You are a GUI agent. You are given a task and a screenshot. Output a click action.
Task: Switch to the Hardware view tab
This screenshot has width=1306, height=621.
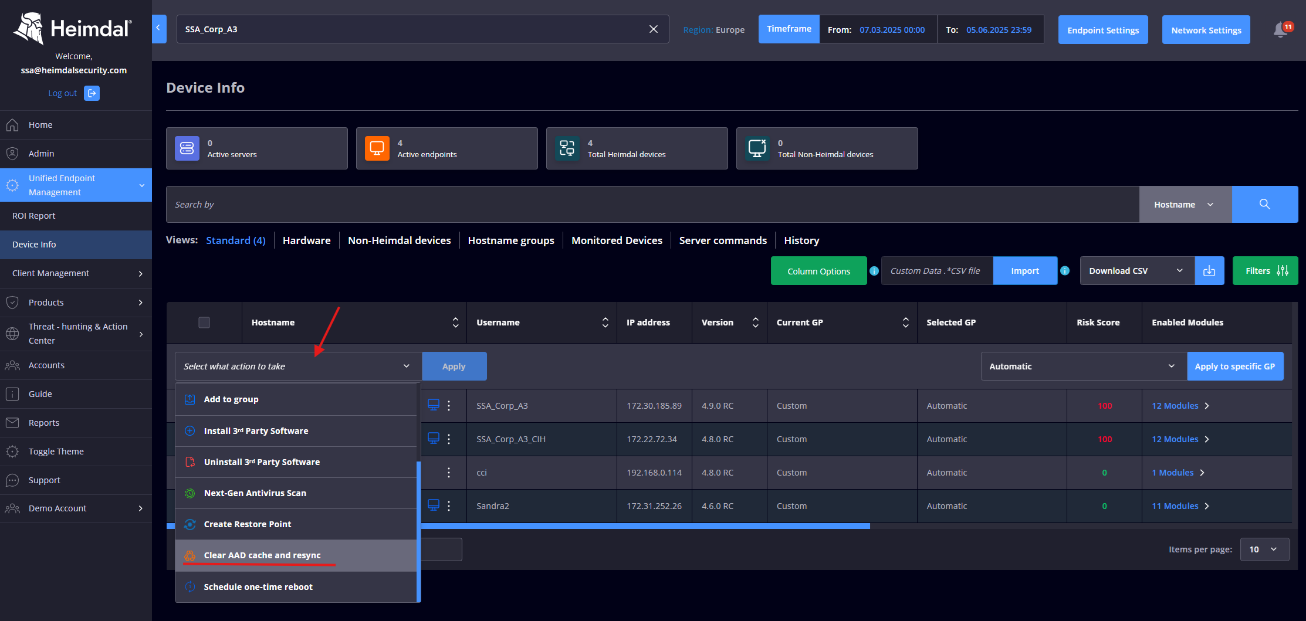(306, 240)
